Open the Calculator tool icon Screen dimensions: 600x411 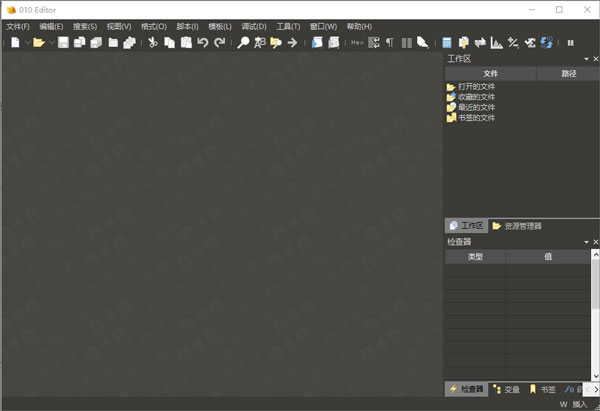click(x=447, y=42)
